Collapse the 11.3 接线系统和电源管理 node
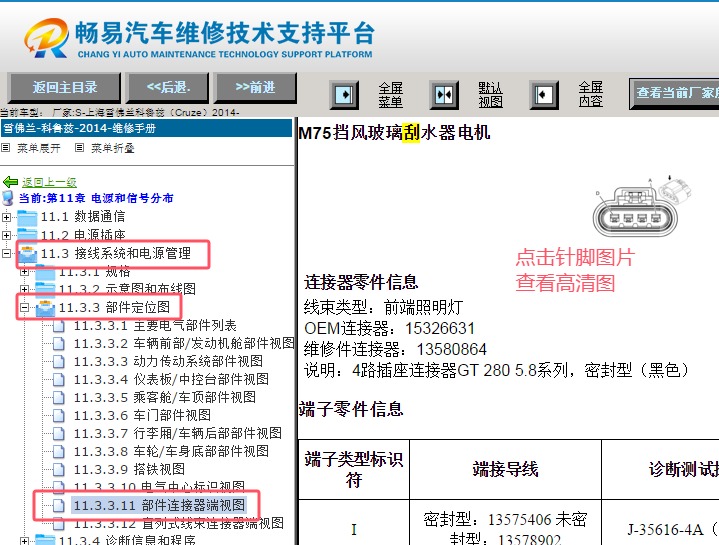This screenshot has width=719, height=545. click(6, 253)
